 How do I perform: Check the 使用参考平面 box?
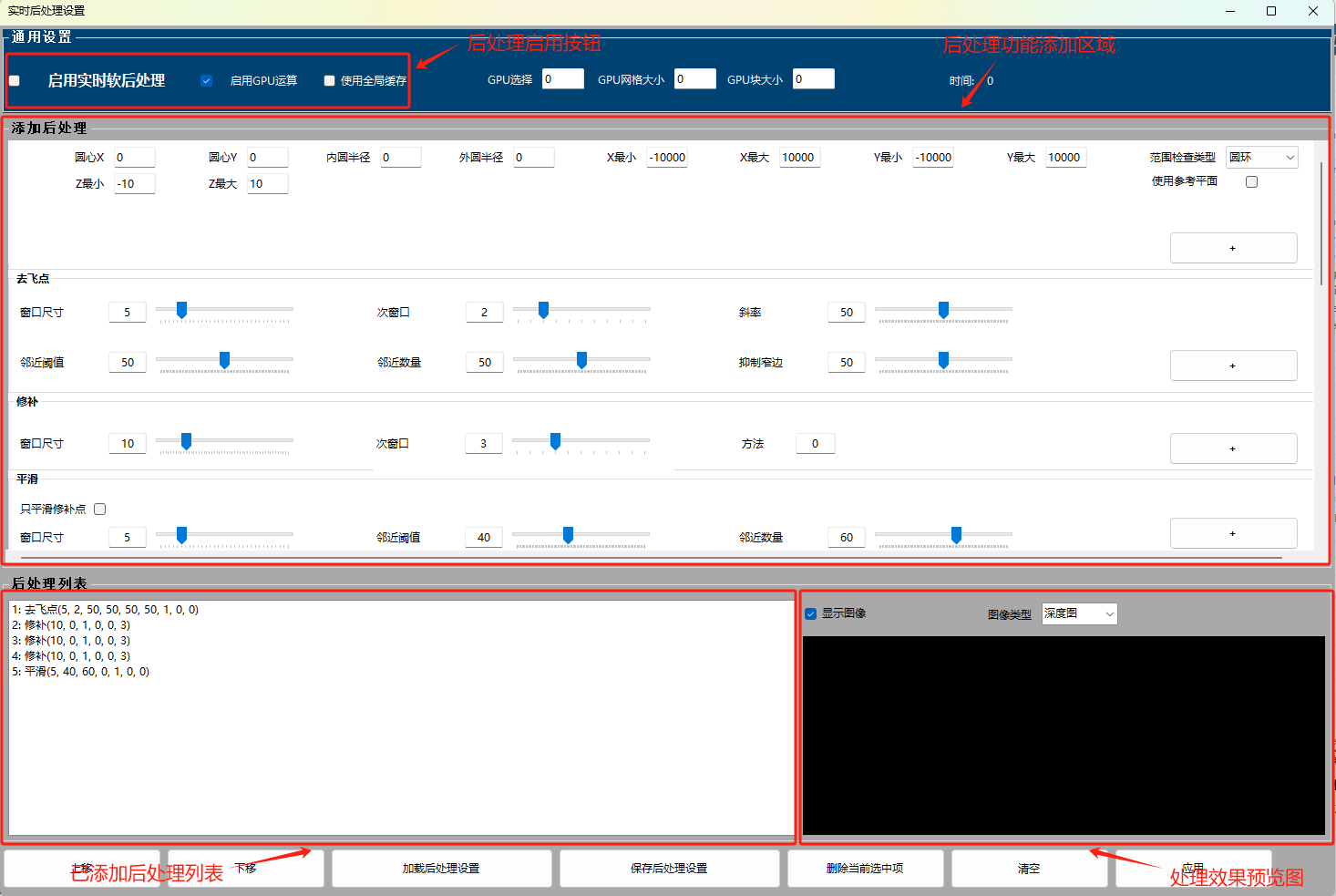coord(1252,182)
